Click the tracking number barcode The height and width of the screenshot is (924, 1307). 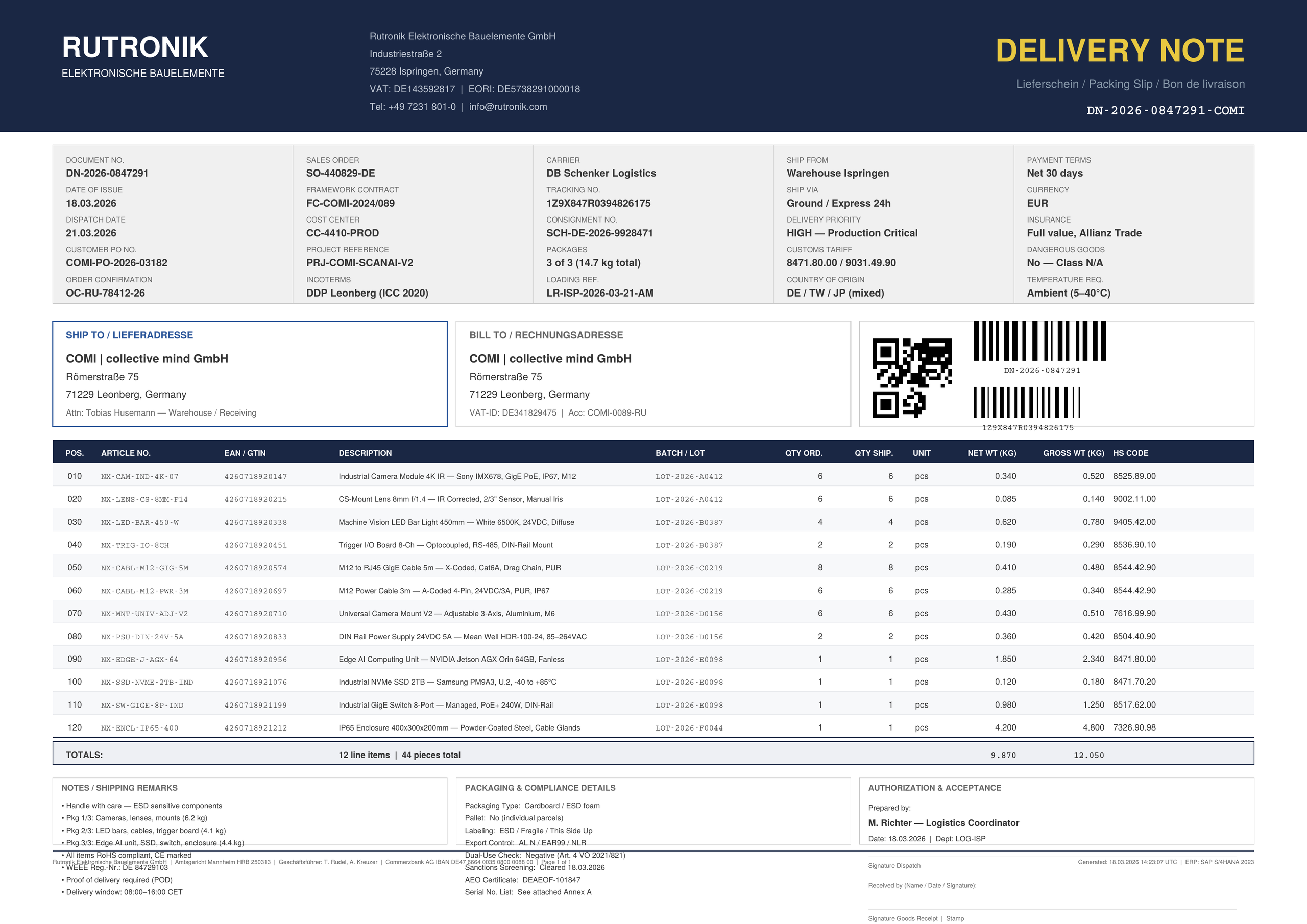click(x=1026, y=402)
